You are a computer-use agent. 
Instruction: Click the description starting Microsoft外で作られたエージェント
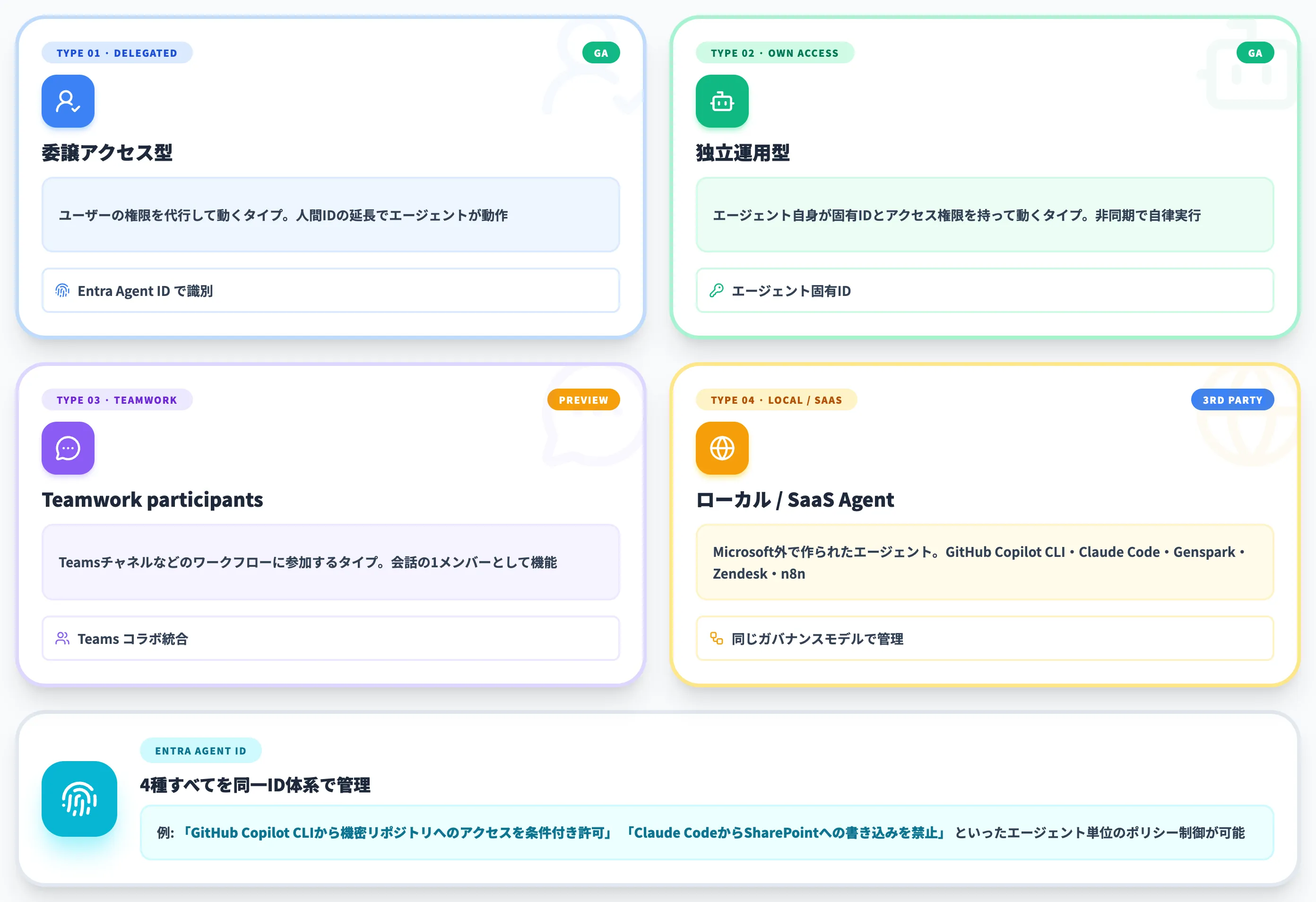point(985,562)
